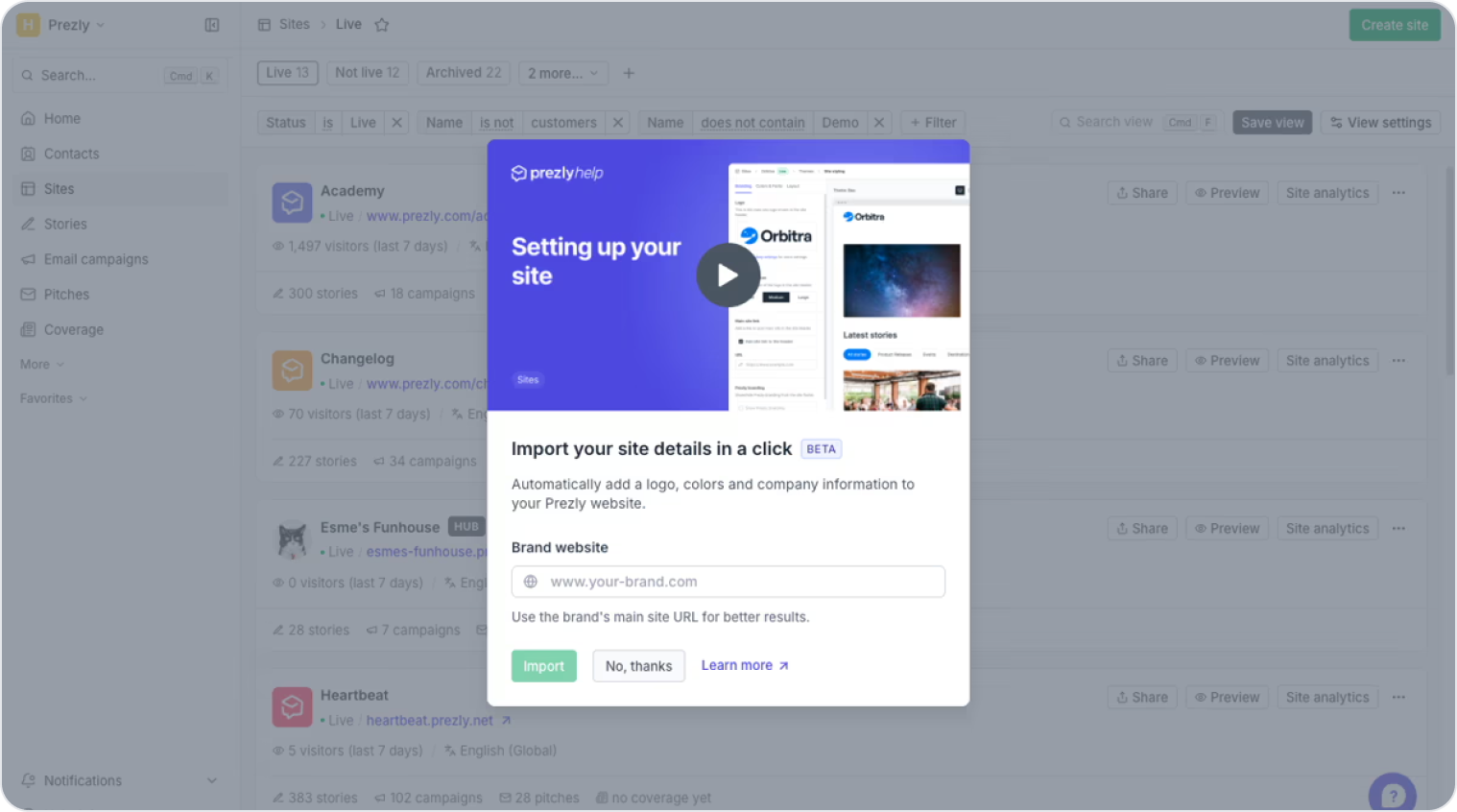
Task: Preview the Heartbeat site
Action: [1227, 698]
